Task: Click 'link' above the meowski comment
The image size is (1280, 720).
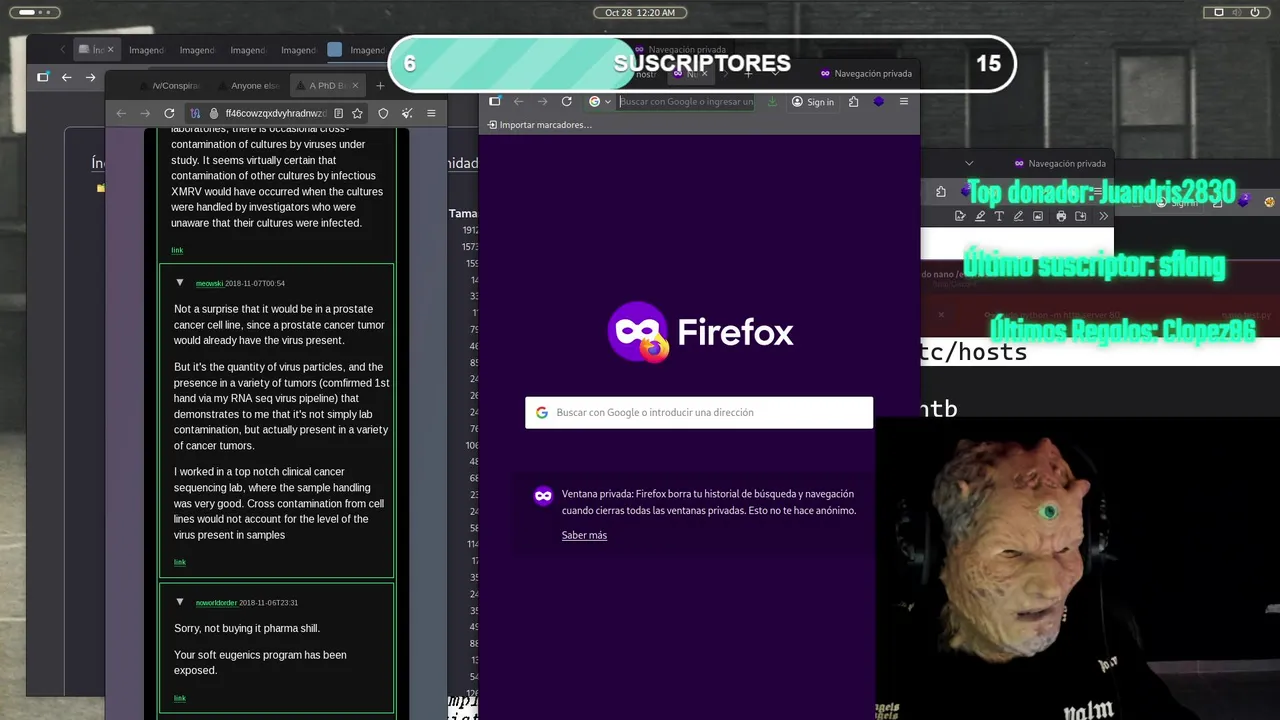Action: pos(177,250)
